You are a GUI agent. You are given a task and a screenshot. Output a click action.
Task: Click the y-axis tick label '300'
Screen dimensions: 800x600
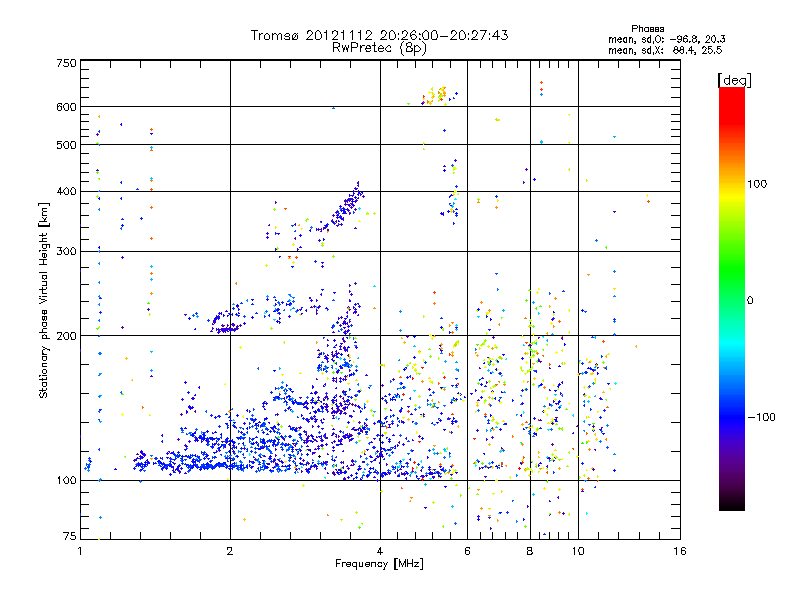tap(66, 252)
